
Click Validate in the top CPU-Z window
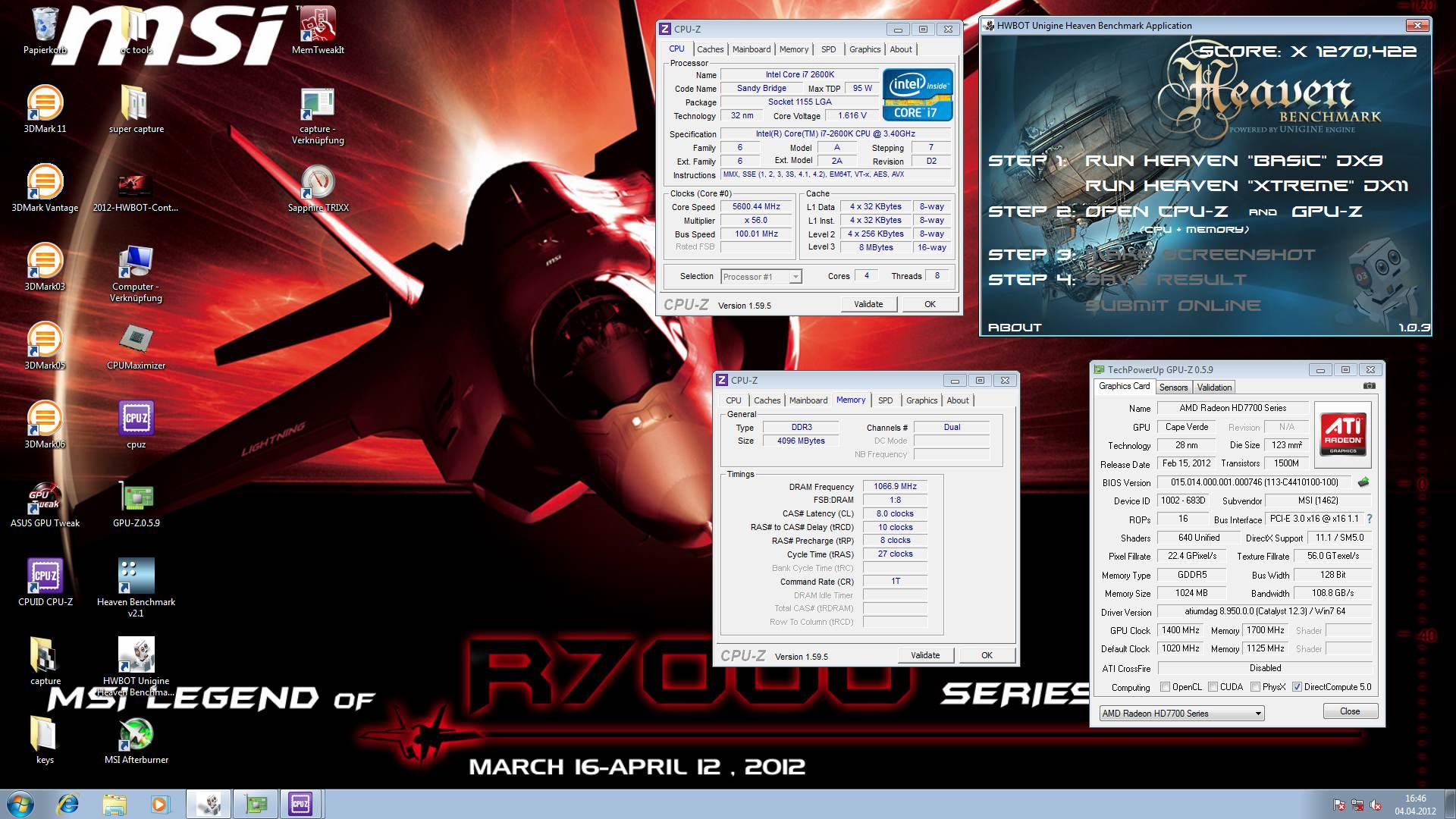(x=869, y=304)
